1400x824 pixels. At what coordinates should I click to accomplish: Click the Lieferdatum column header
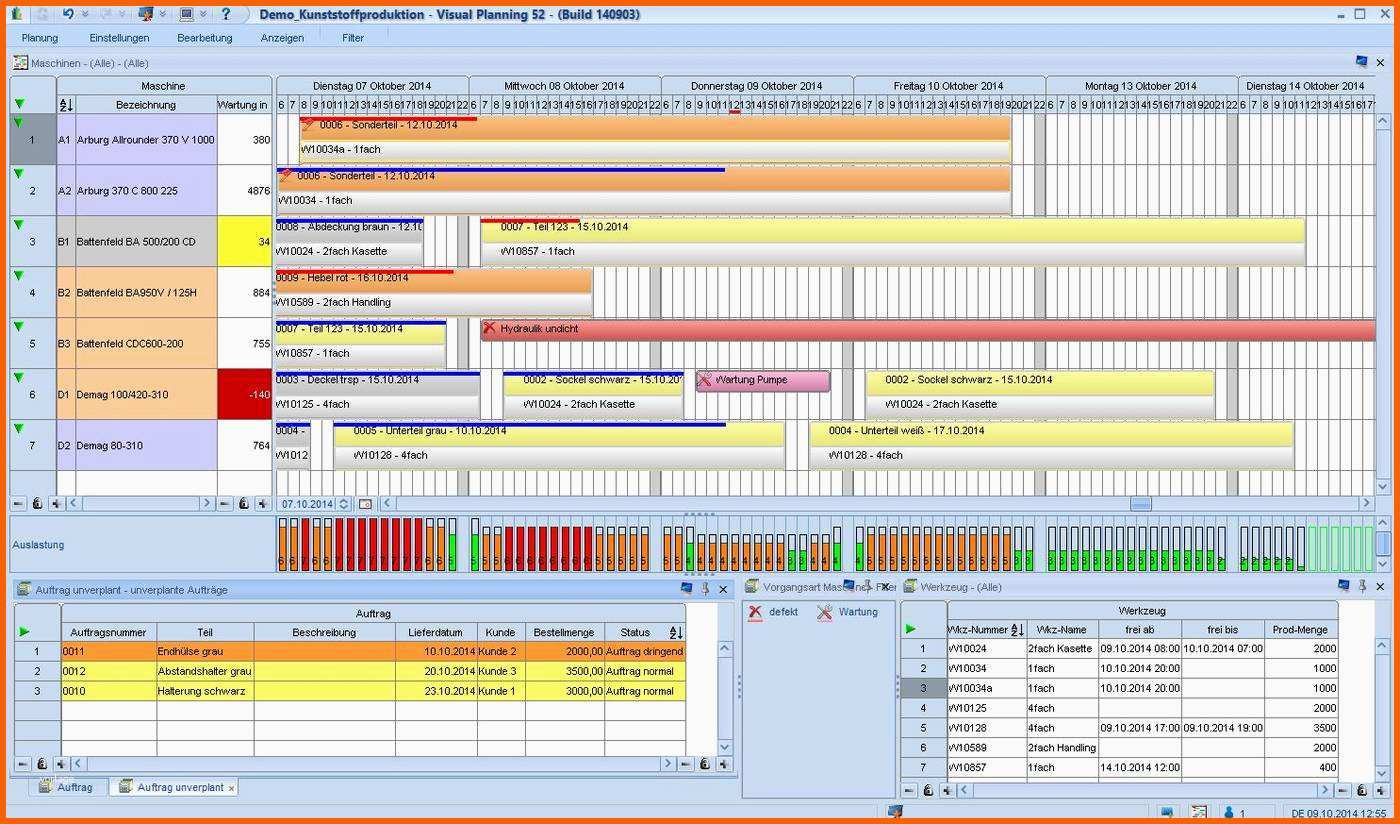click(x=436, y=632)
